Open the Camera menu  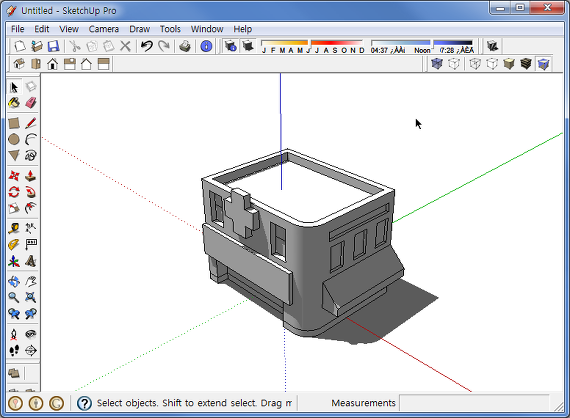(x=104, y=29)
